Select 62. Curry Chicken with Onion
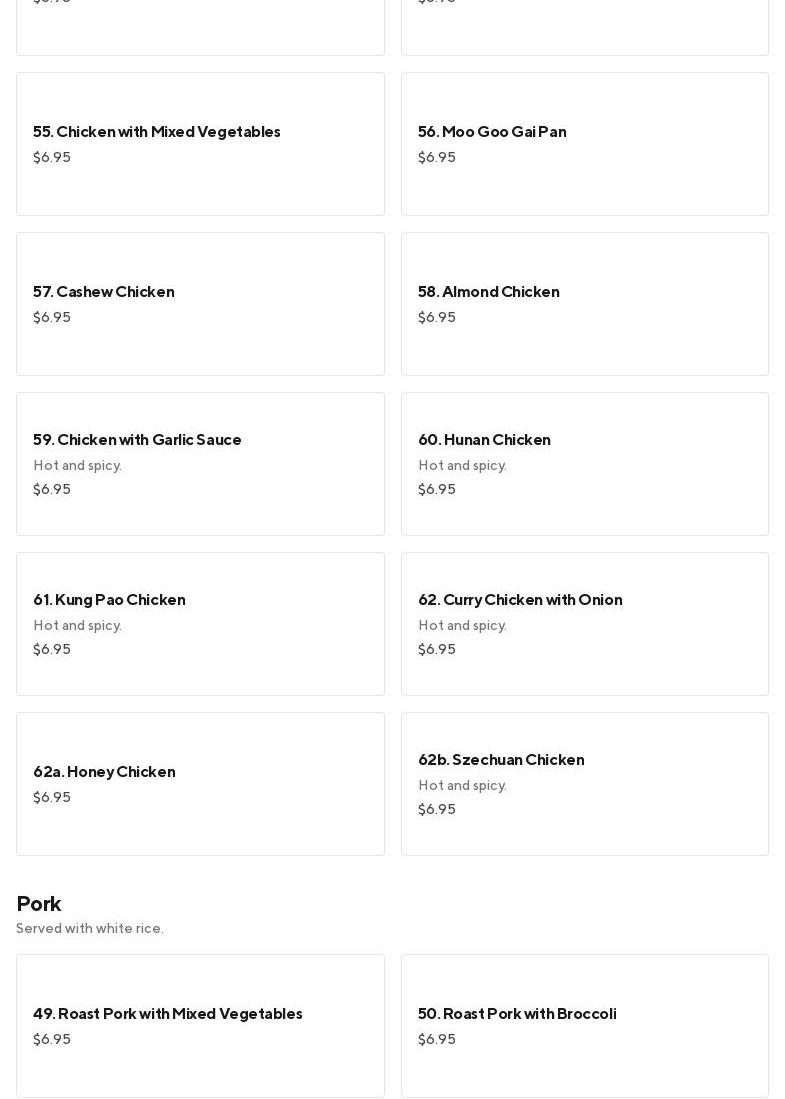785x1099 pixels. click(584, 624)
